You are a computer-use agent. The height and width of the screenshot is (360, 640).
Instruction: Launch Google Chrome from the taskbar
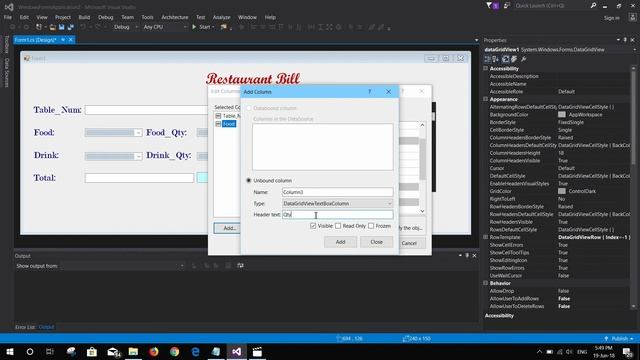pos(174,351)
